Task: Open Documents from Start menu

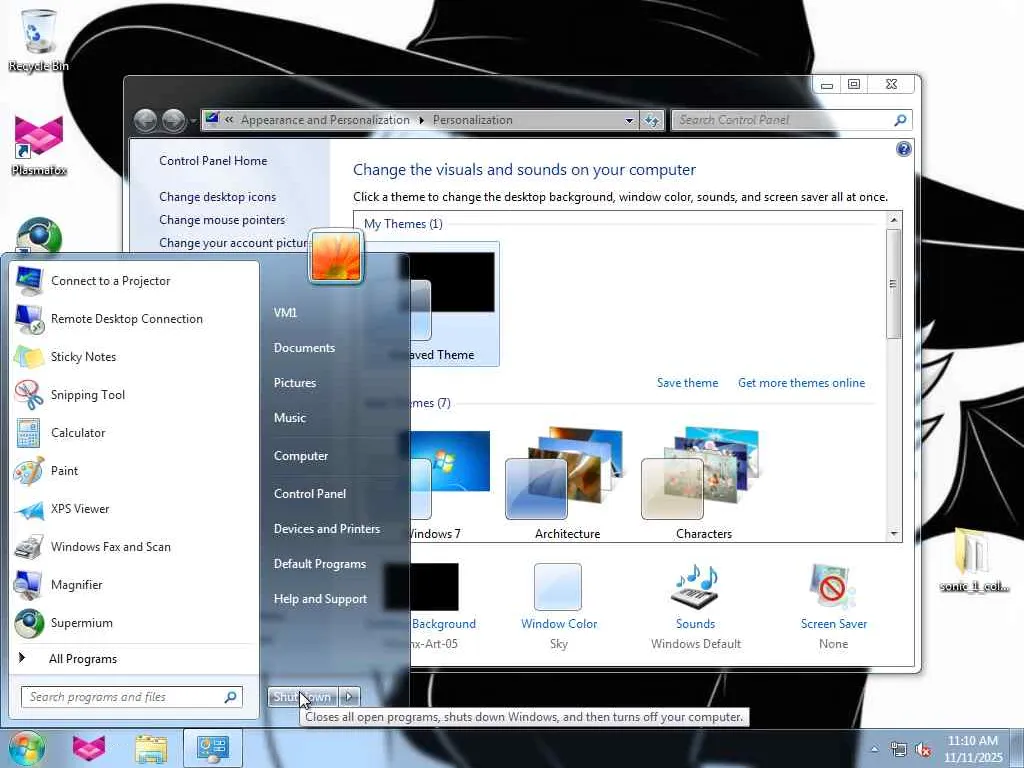Action: (304, 348)
